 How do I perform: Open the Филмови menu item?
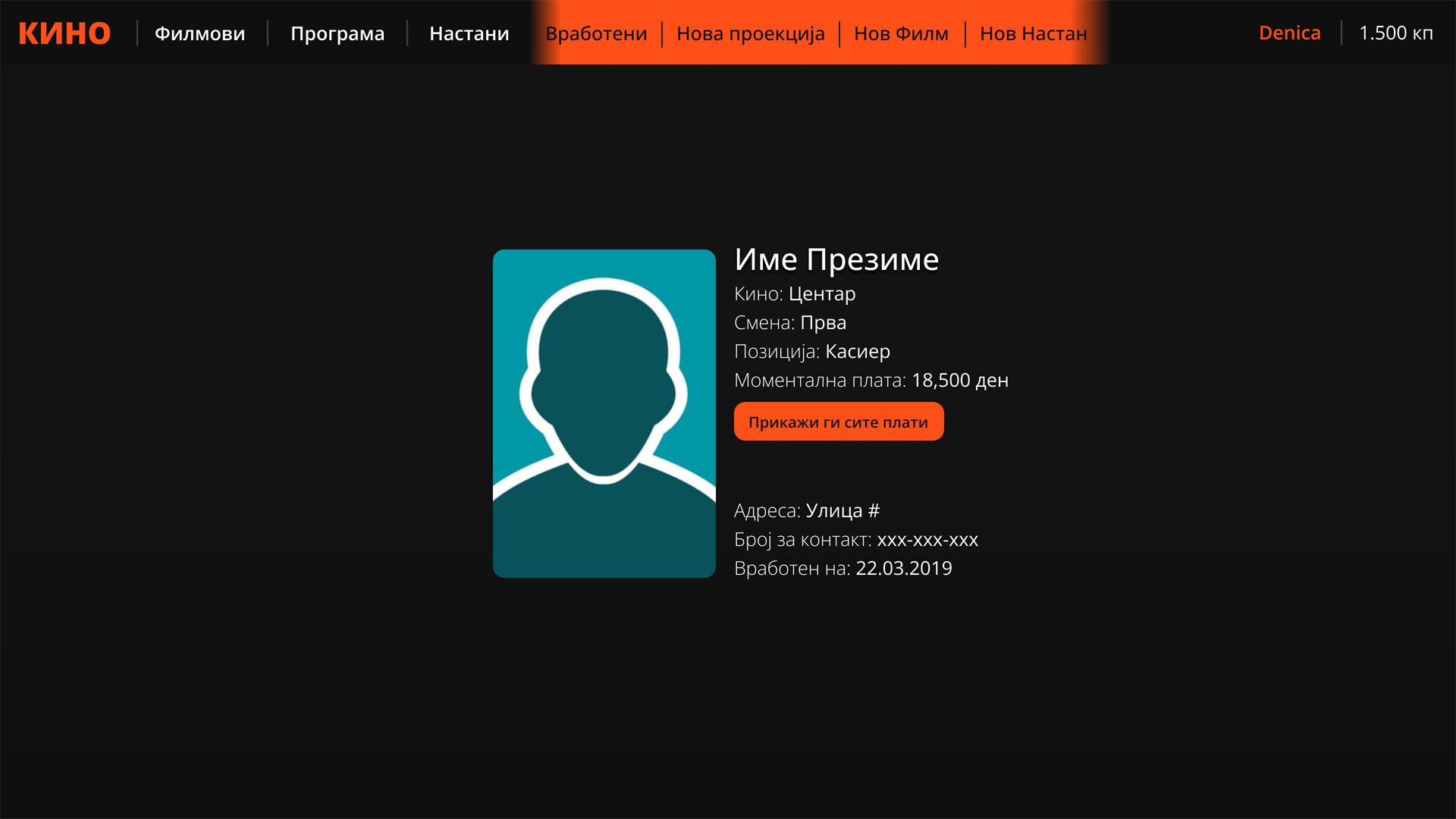(x=199, y=33)
